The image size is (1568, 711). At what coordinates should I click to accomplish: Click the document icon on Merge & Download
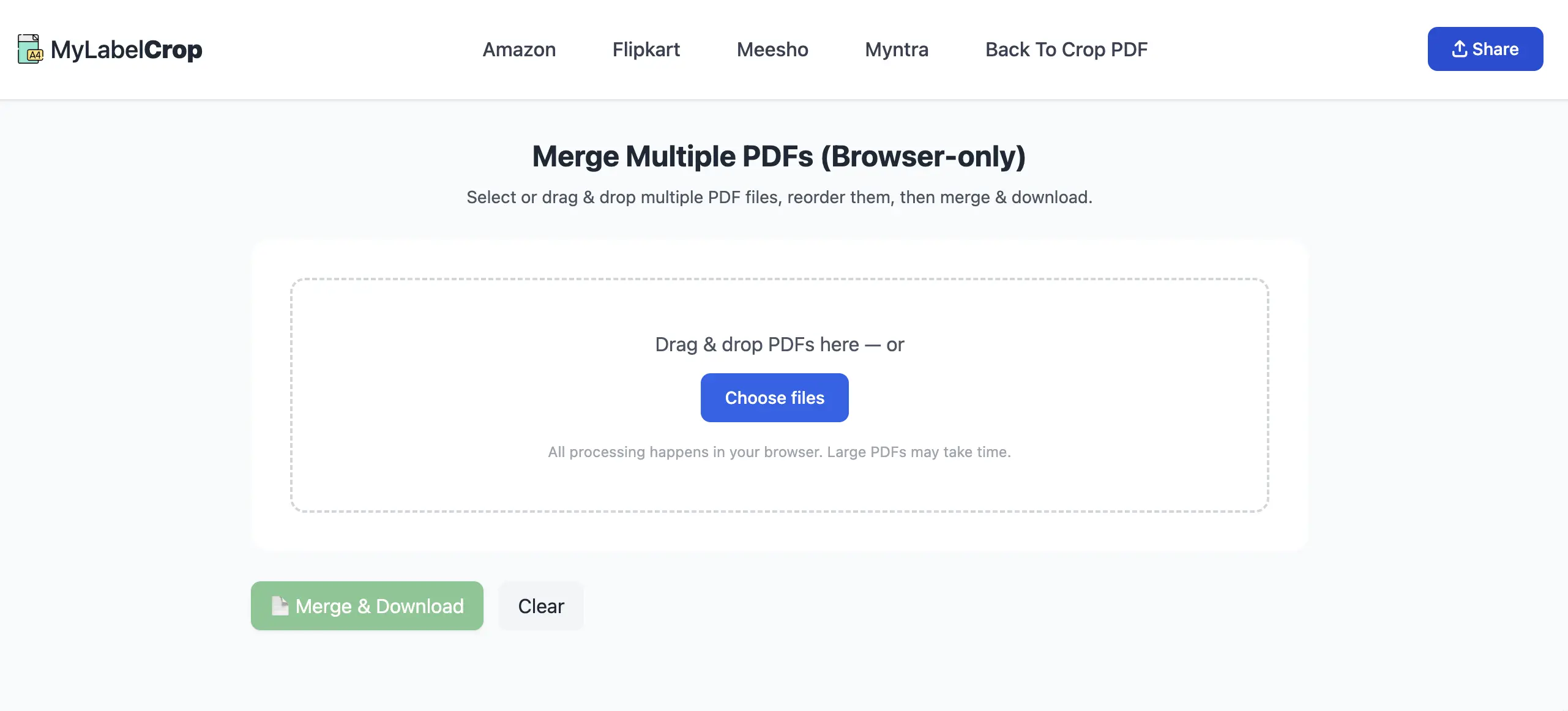(280, 606)
